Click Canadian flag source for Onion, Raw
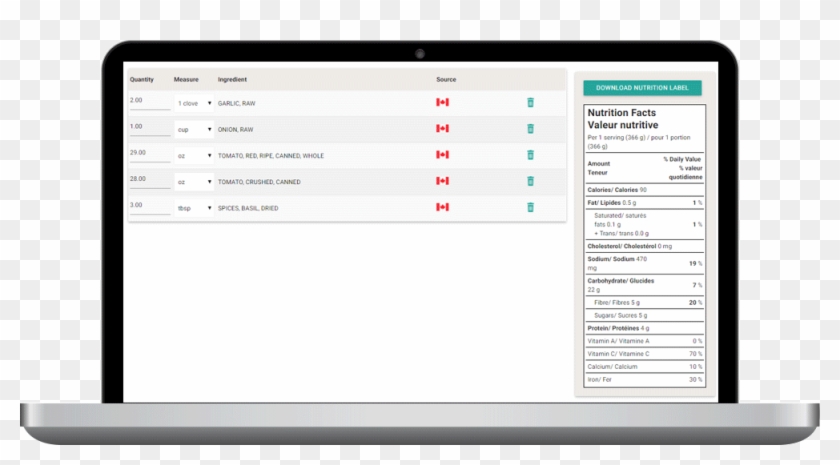The image size is (840, 465). (442, 129)
